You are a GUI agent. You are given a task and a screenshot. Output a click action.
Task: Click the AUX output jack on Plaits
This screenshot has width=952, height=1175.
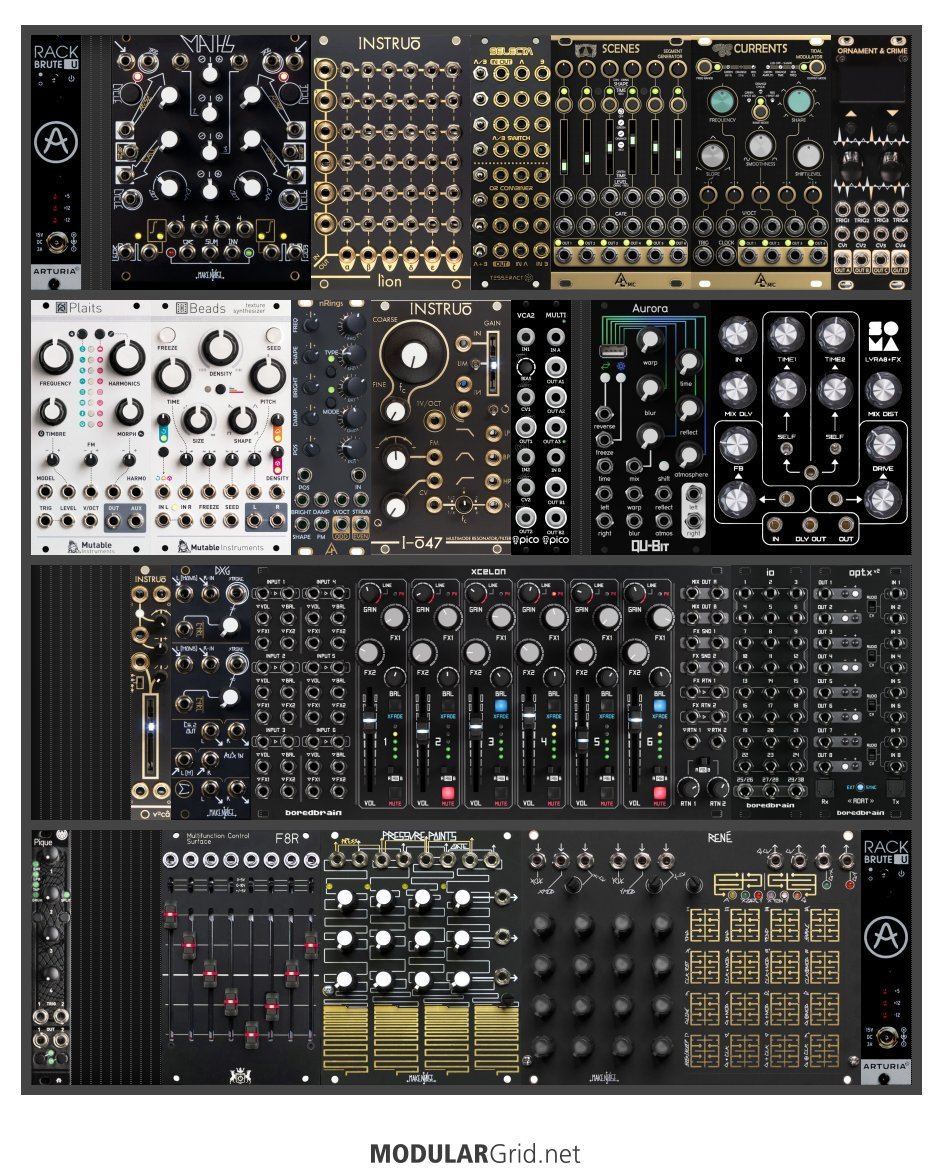[x=136, y=519]
